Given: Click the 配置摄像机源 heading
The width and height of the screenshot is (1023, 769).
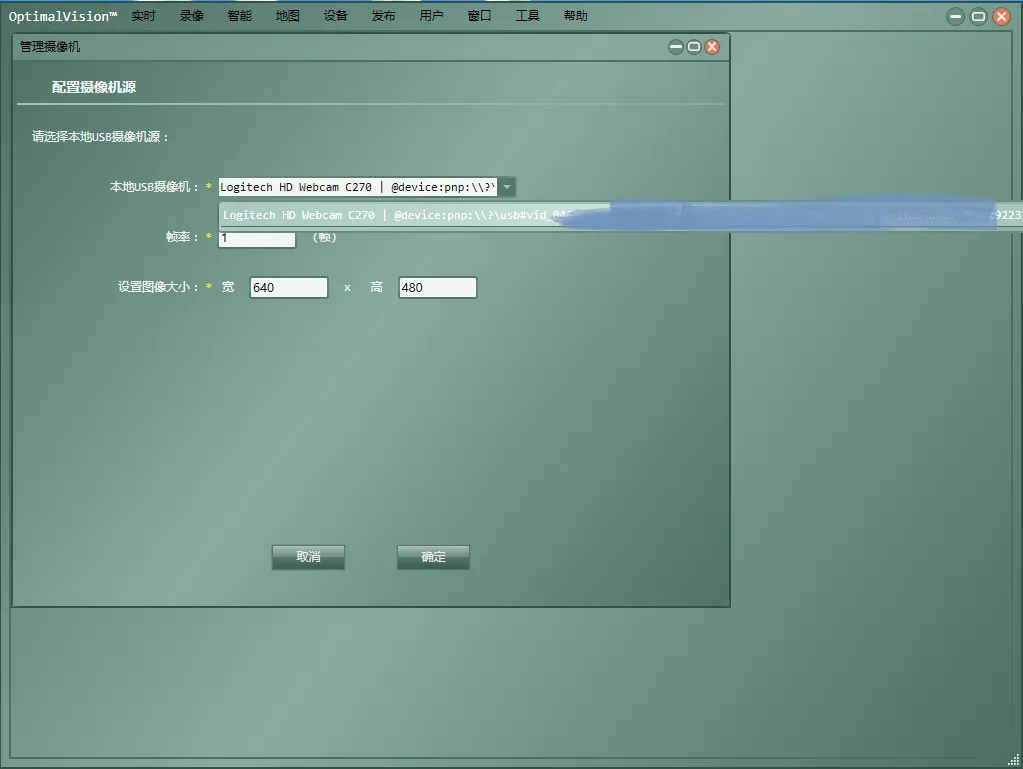Looking at the screenshot, I should (x=94, y=87).
